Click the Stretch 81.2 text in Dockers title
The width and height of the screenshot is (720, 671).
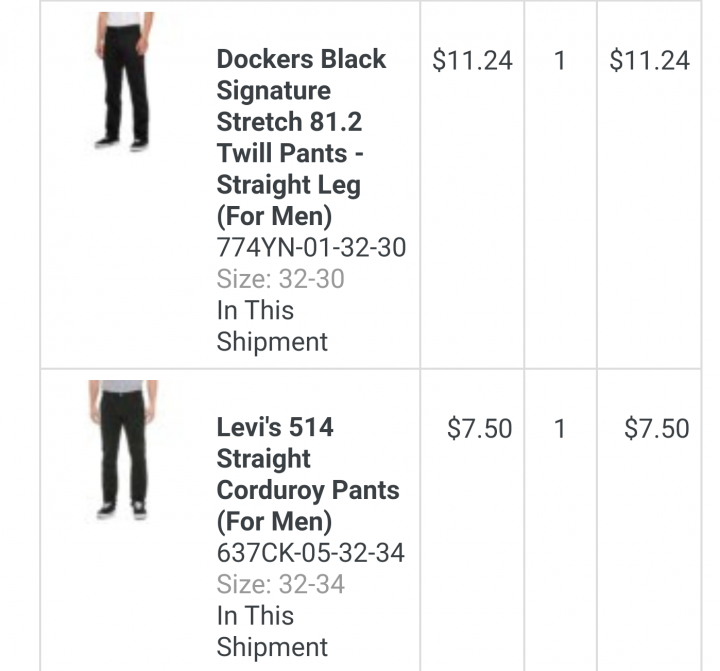tap(289, 122)
